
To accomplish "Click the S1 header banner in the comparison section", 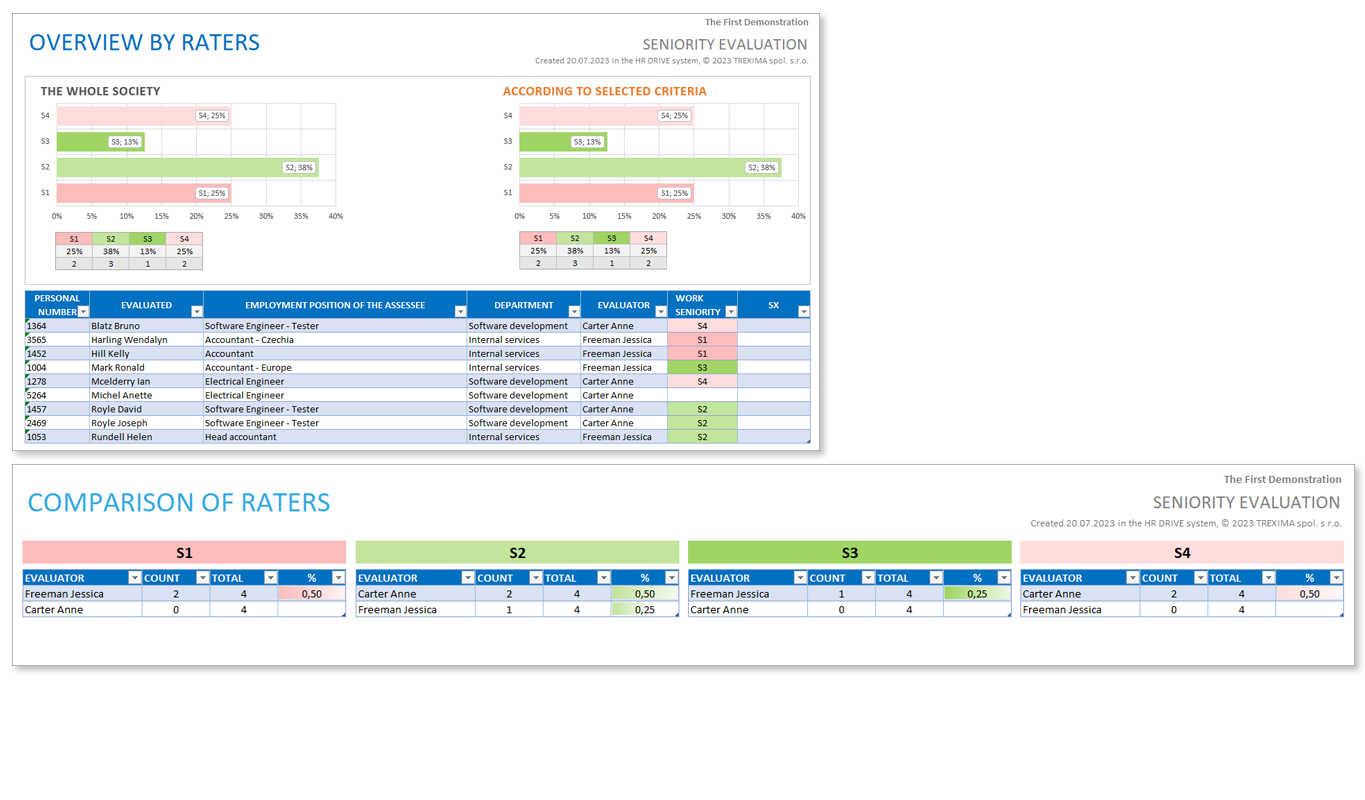I will (x=182, y=551).
